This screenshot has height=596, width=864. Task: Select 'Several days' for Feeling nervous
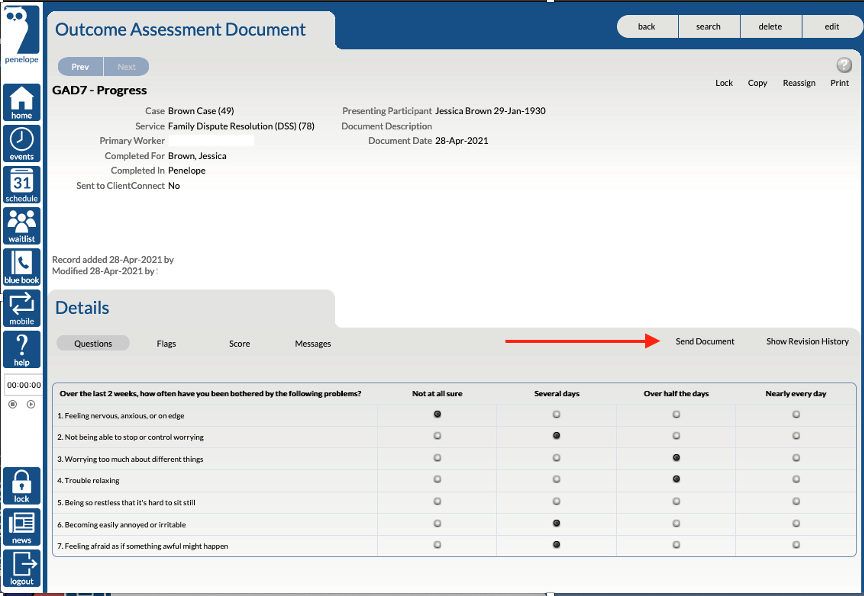(x=556, y=414)
